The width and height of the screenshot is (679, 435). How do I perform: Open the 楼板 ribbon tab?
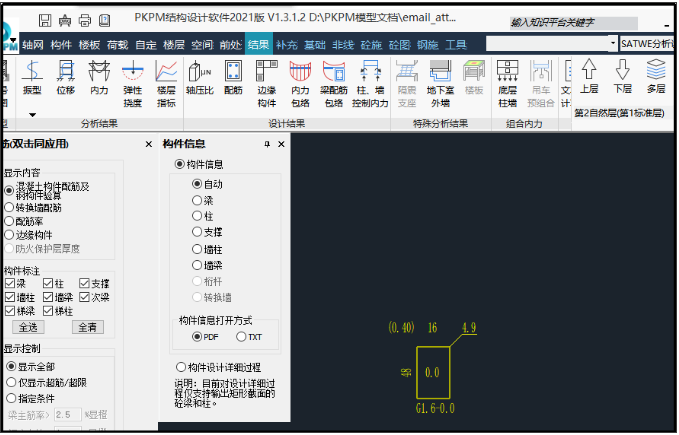pyautogui.click(x=89, y=45)
